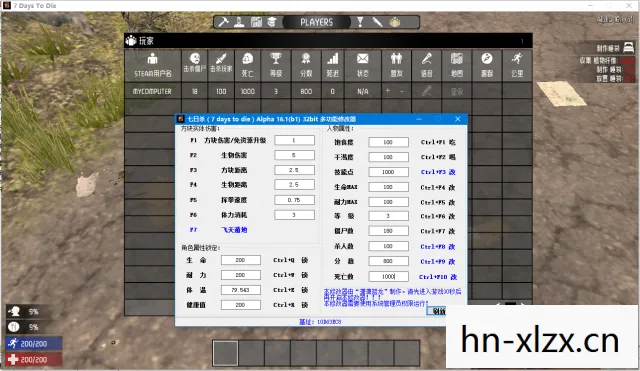
Task: Click the health 200/200 bar
Action: 34,359
